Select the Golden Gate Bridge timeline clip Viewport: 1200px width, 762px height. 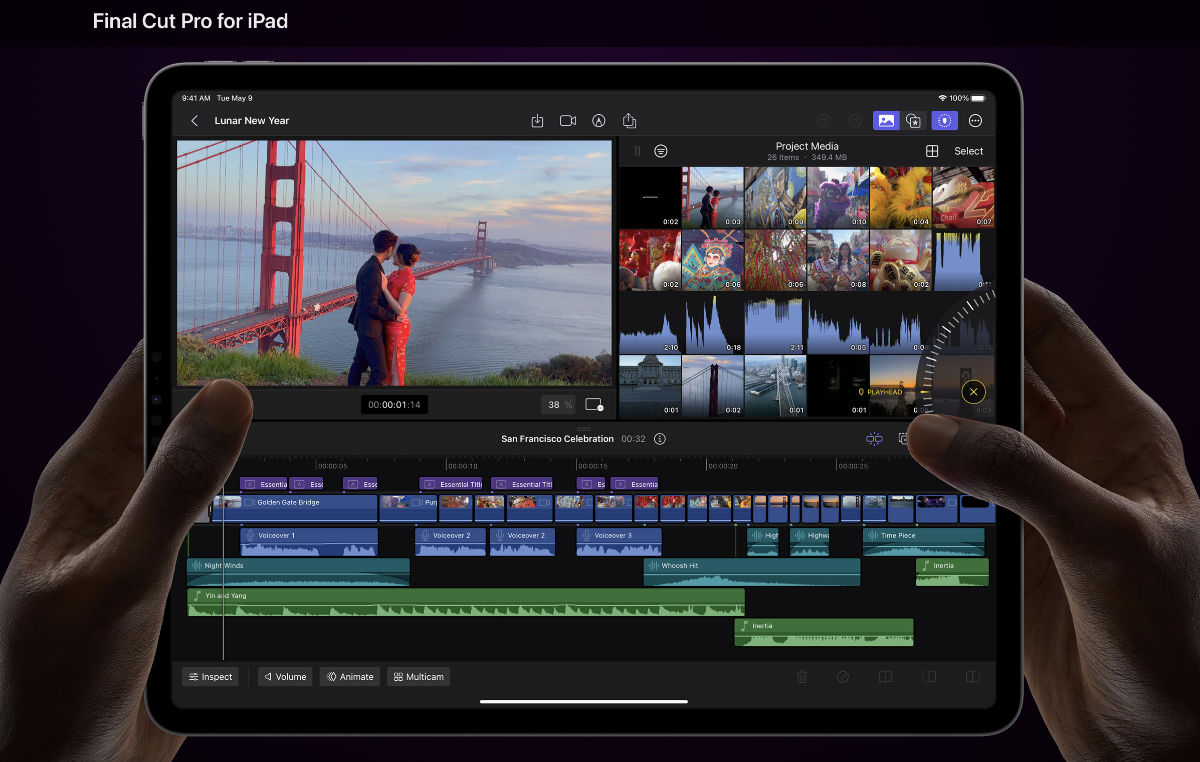[x=295, y=508]
